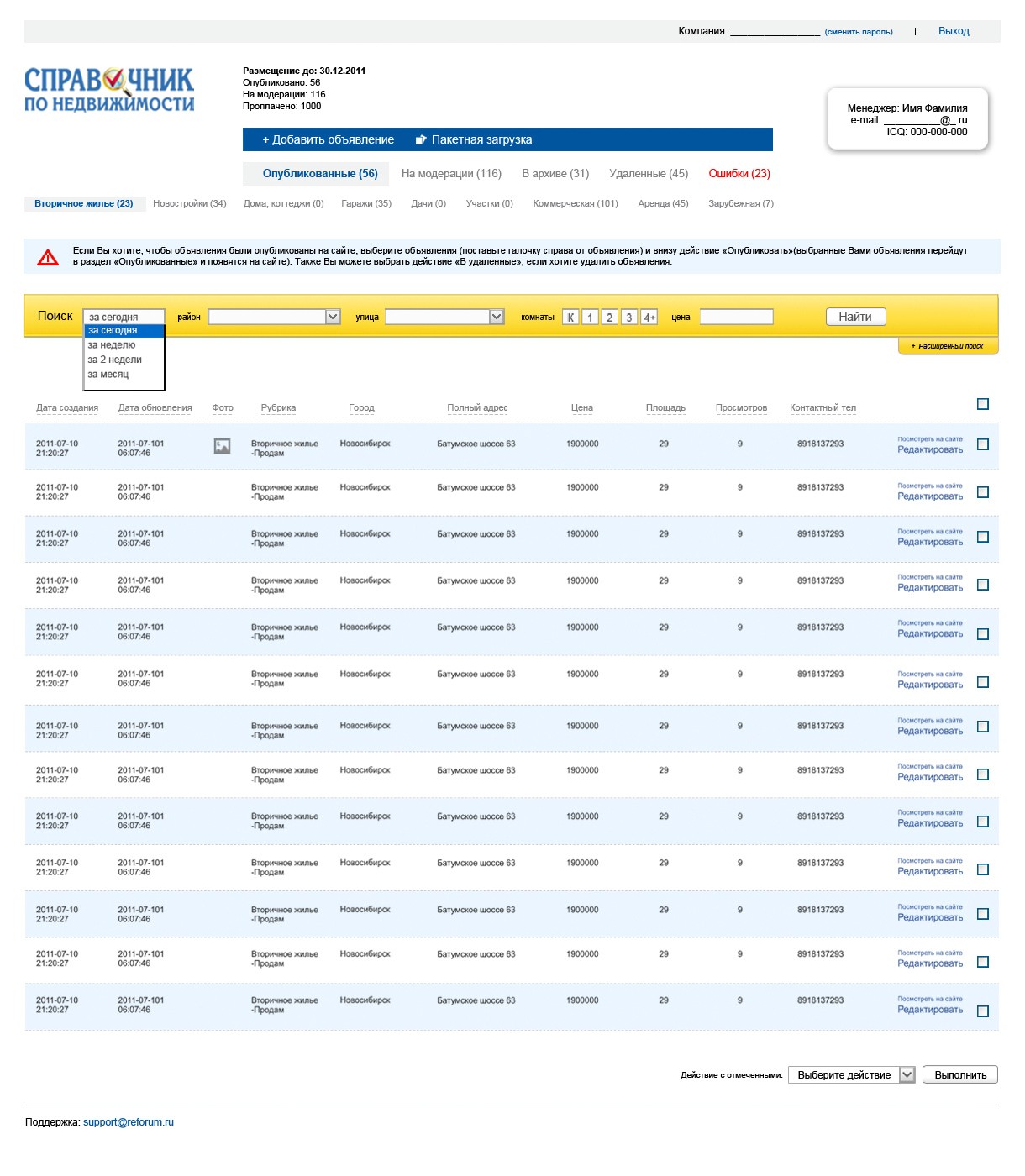
Task: Toggle the 2 rooms filter box
Action: point(609,317)
